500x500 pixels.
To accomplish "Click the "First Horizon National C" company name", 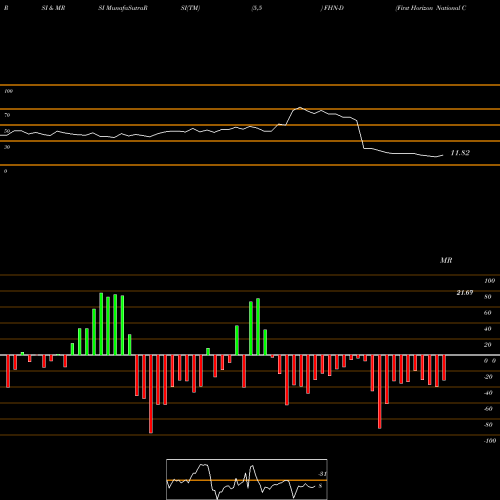I will [431, 8].
